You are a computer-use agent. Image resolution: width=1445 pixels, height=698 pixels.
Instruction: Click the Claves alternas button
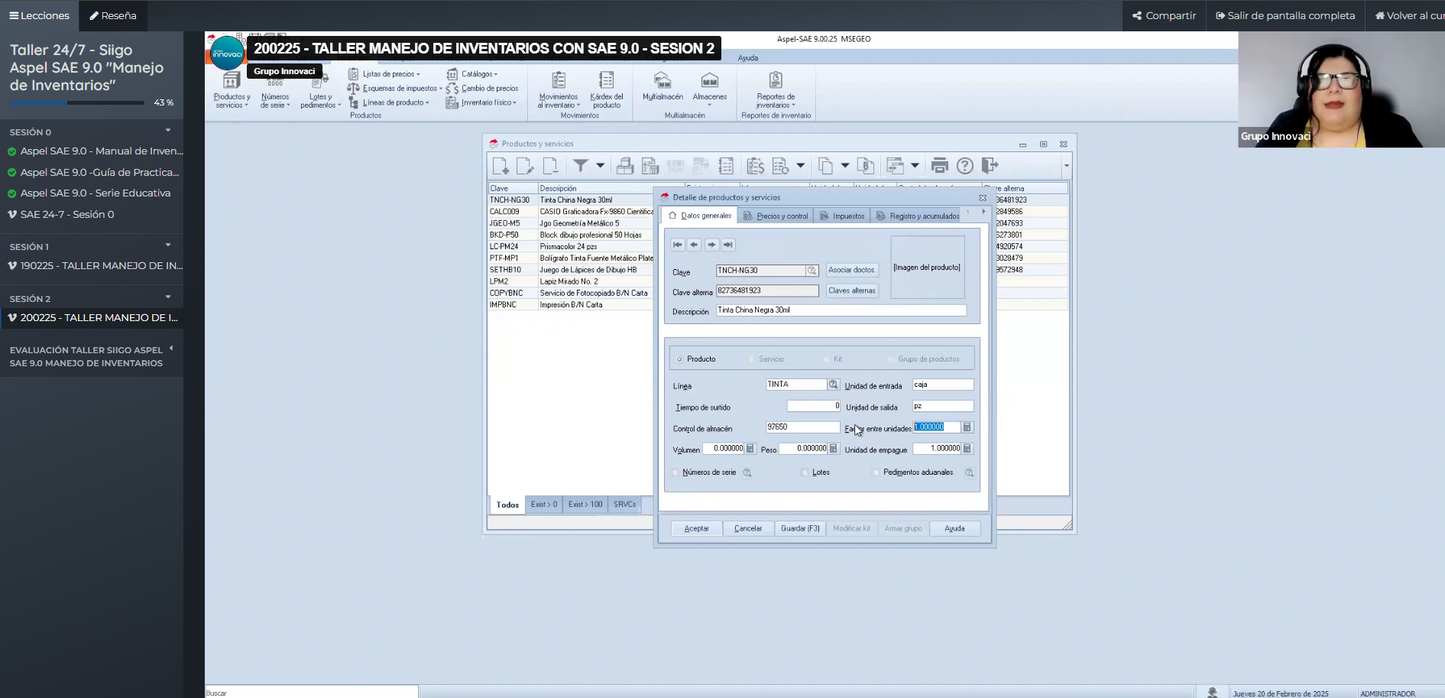coord(852,291)
